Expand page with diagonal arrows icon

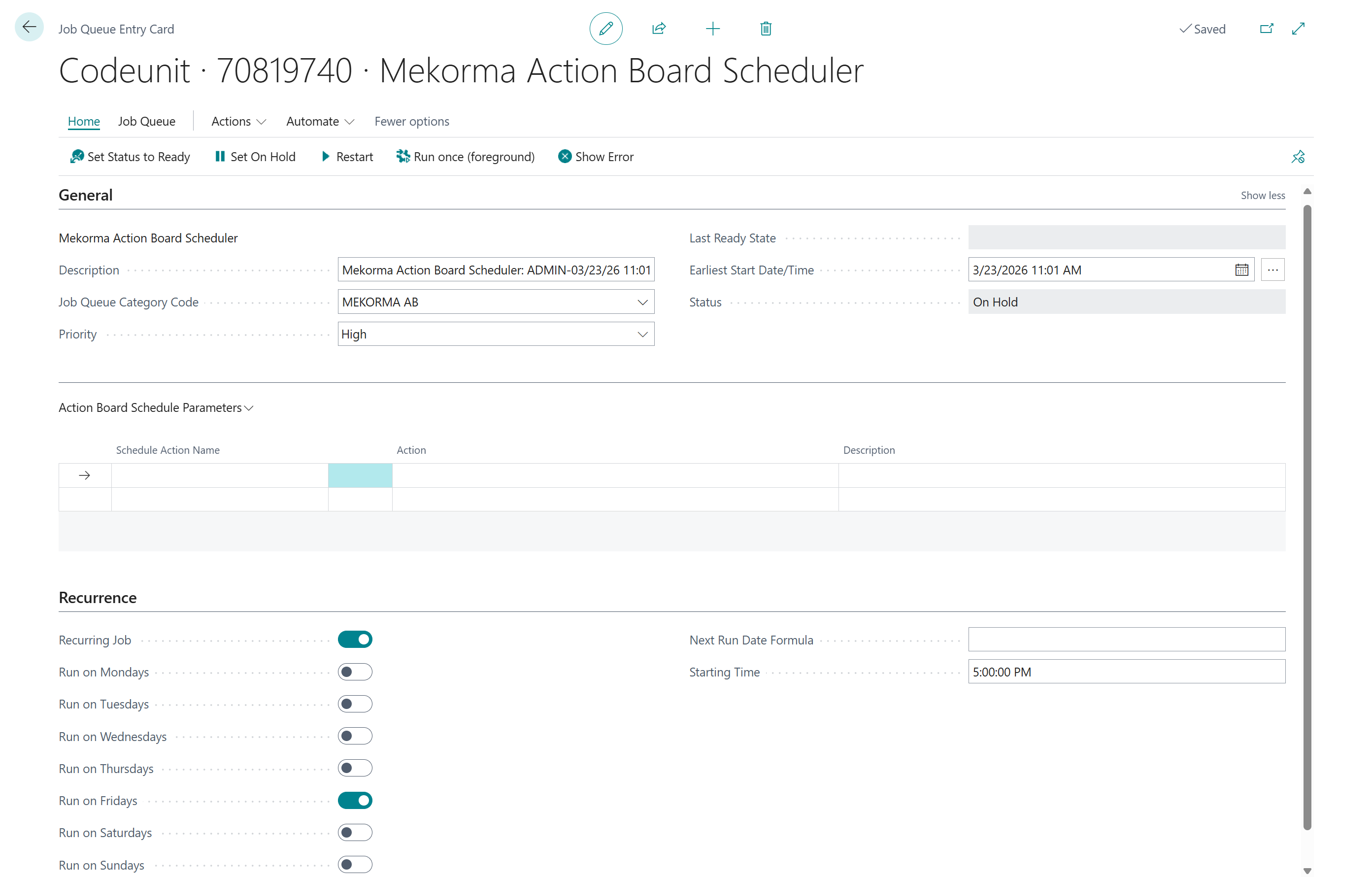pos(1299,29)
